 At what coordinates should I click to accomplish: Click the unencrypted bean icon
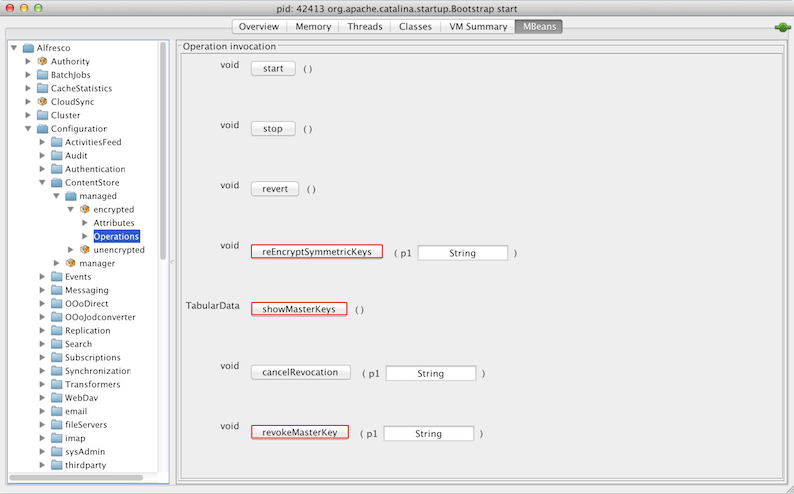click(x=85, y=249)
